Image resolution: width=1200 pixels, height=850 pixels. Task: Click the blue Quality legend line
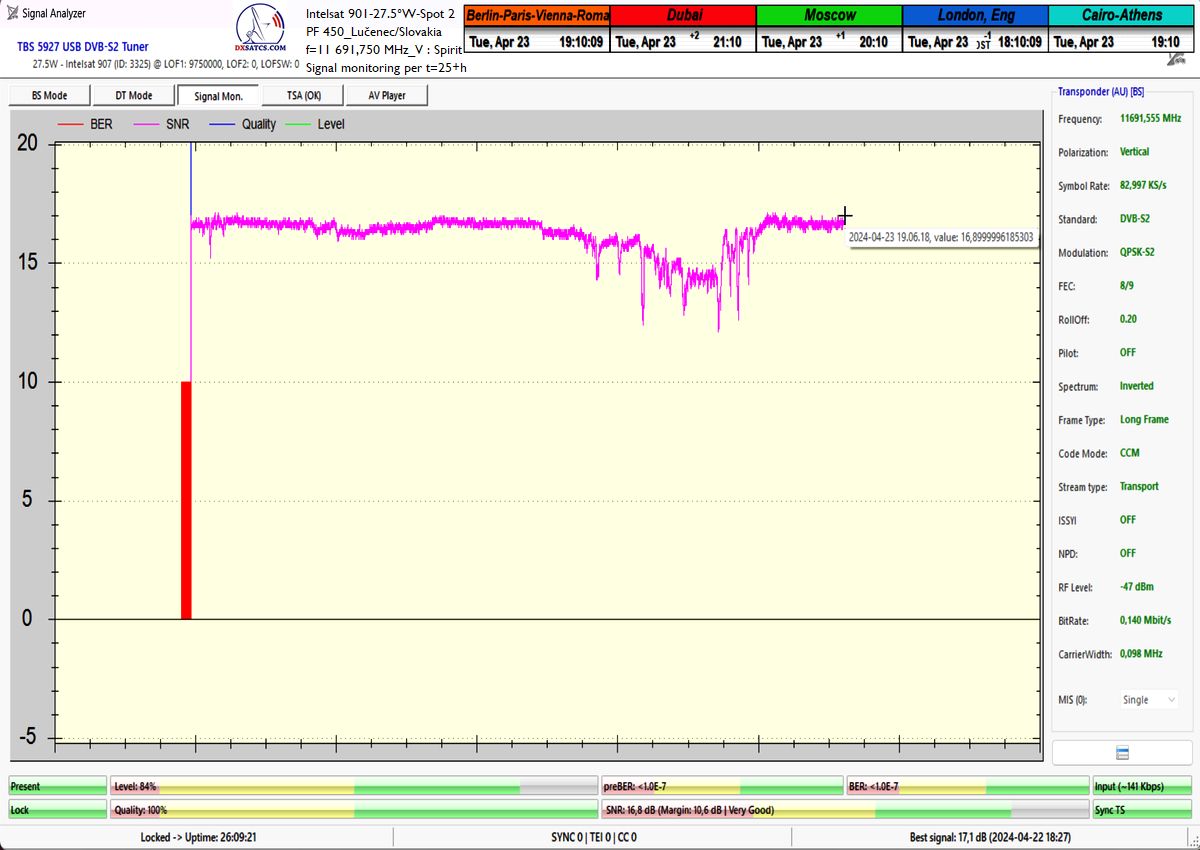[x=222, y=124]
